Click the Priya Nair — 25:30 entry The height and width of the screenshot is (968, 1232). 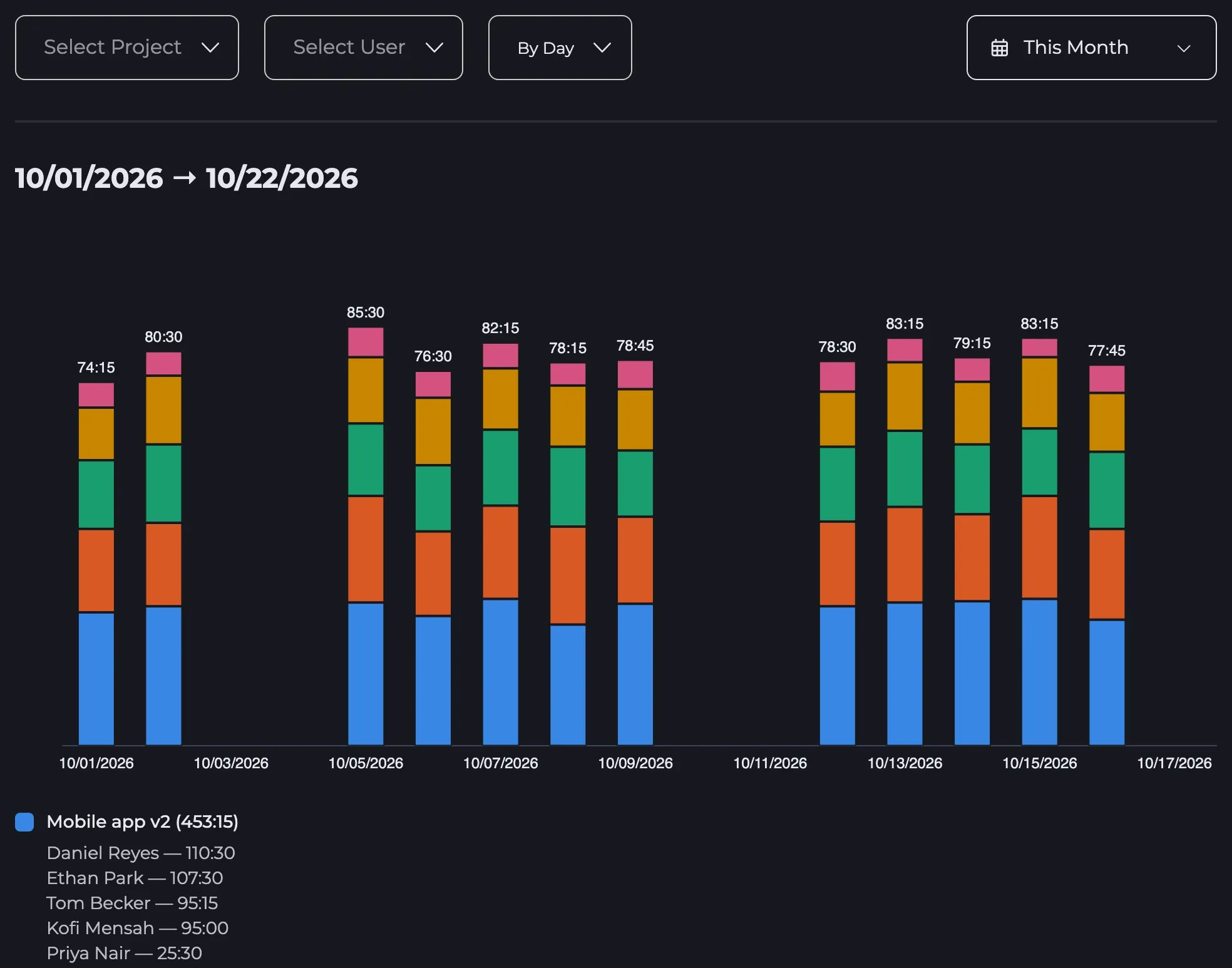coord(125,953)
